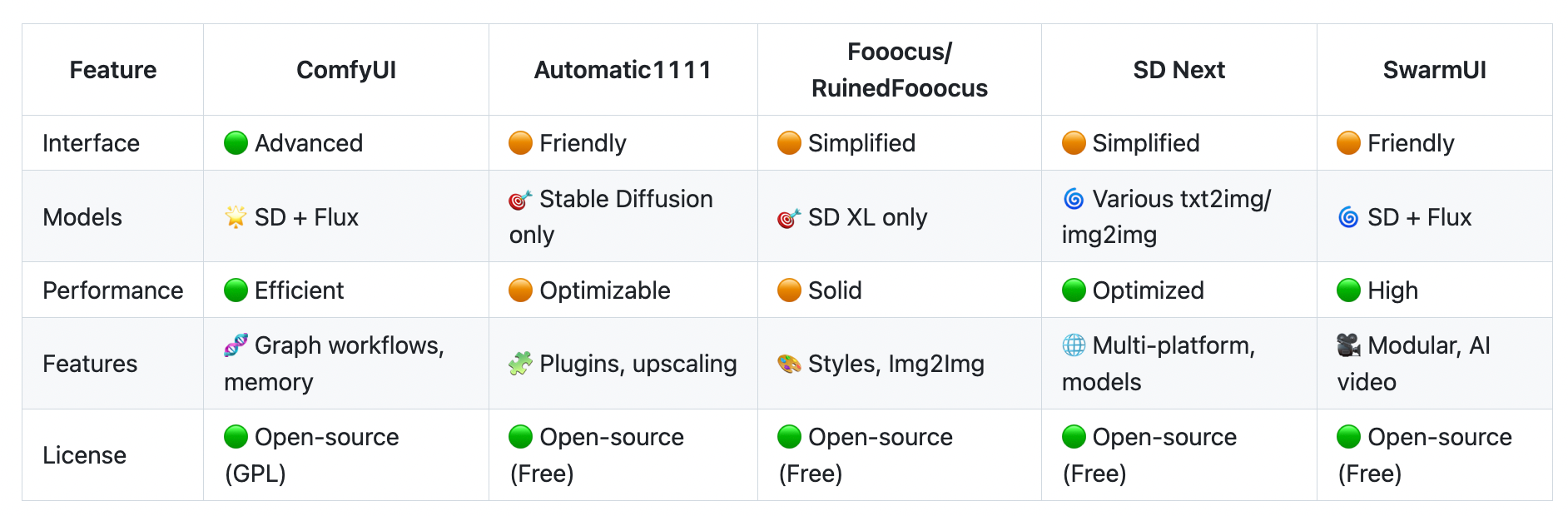Select the Fooocus/RuinedFooocus header cell
The height and width of the screenshot is (516, 1568).
pos(899,70)
